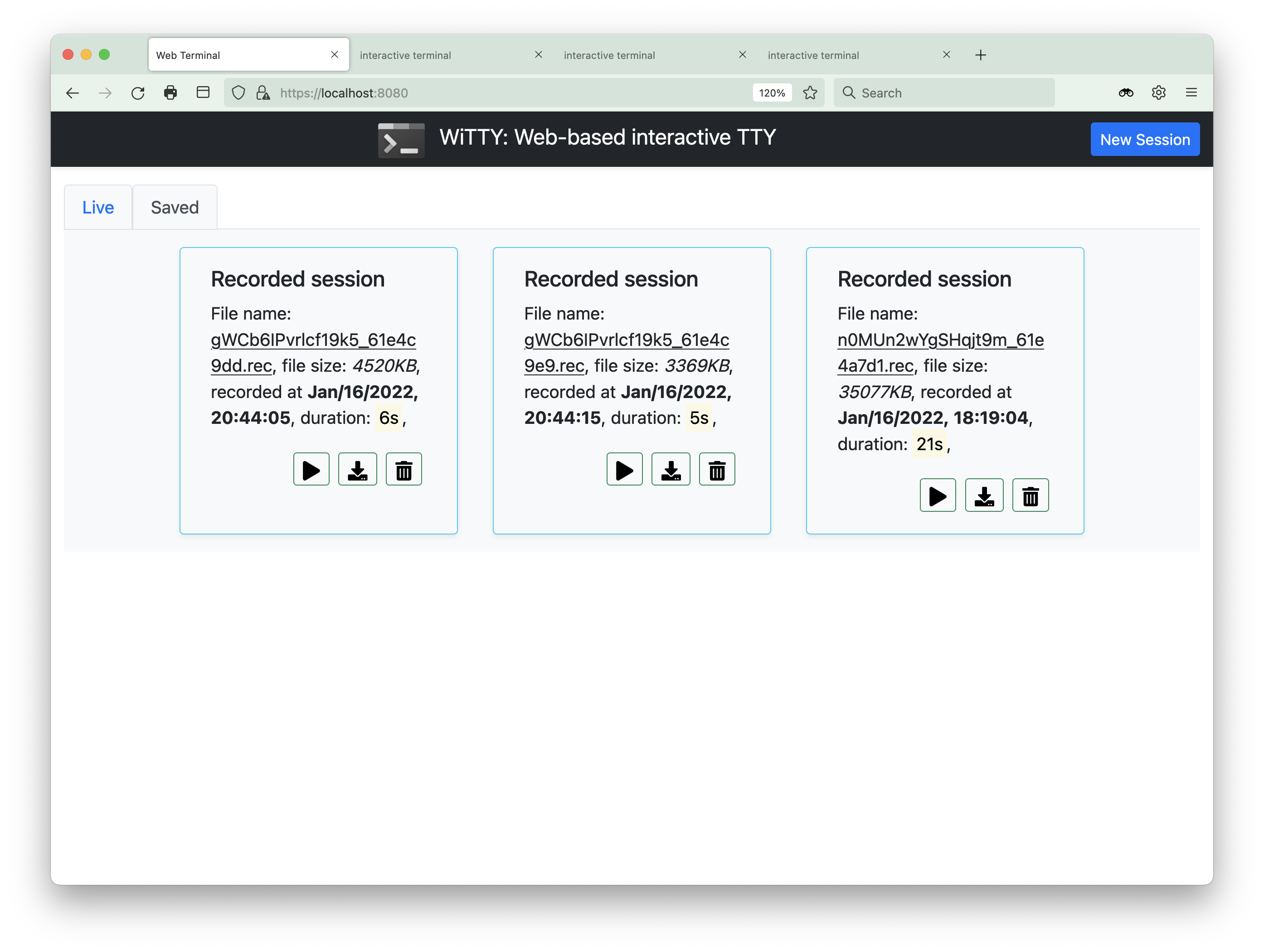The height and width of the screenshot is (952, 1264).
Task: Download the 3369KB recording file
Action: pyautogui.click(x=670, y=469)
